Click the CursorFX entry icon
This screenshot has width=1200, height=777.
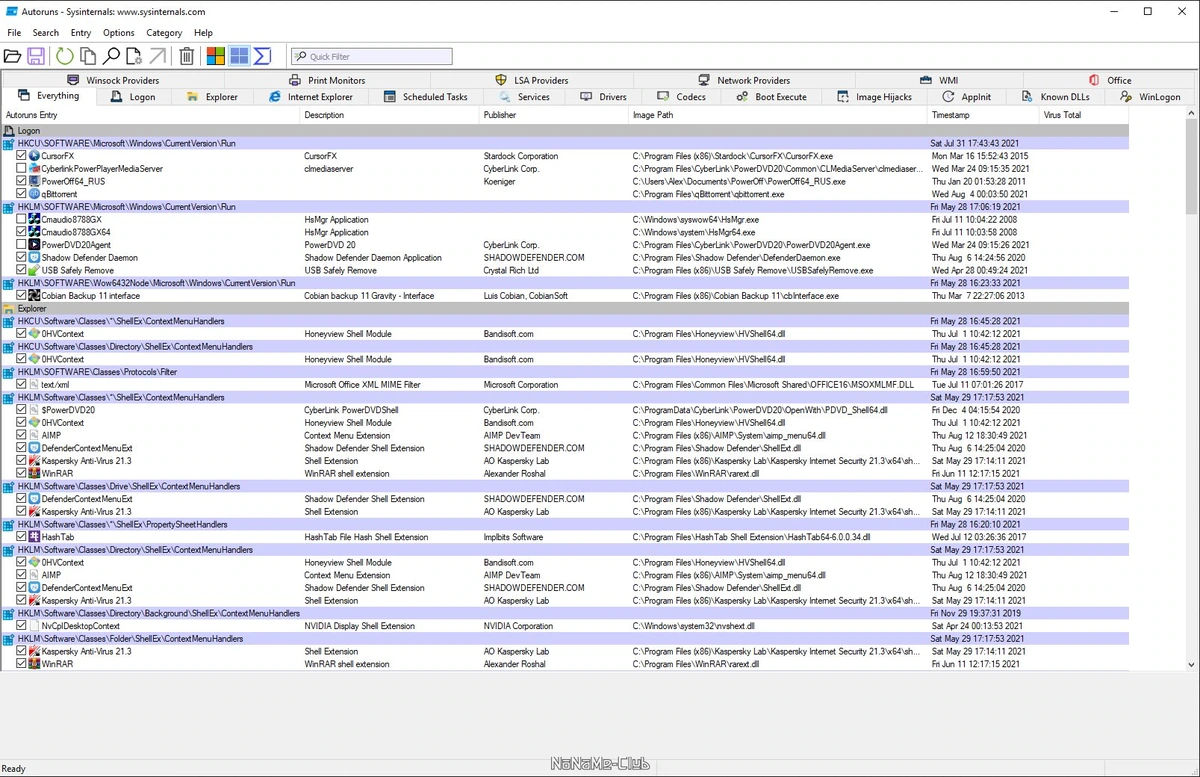[x=34, y=156]
